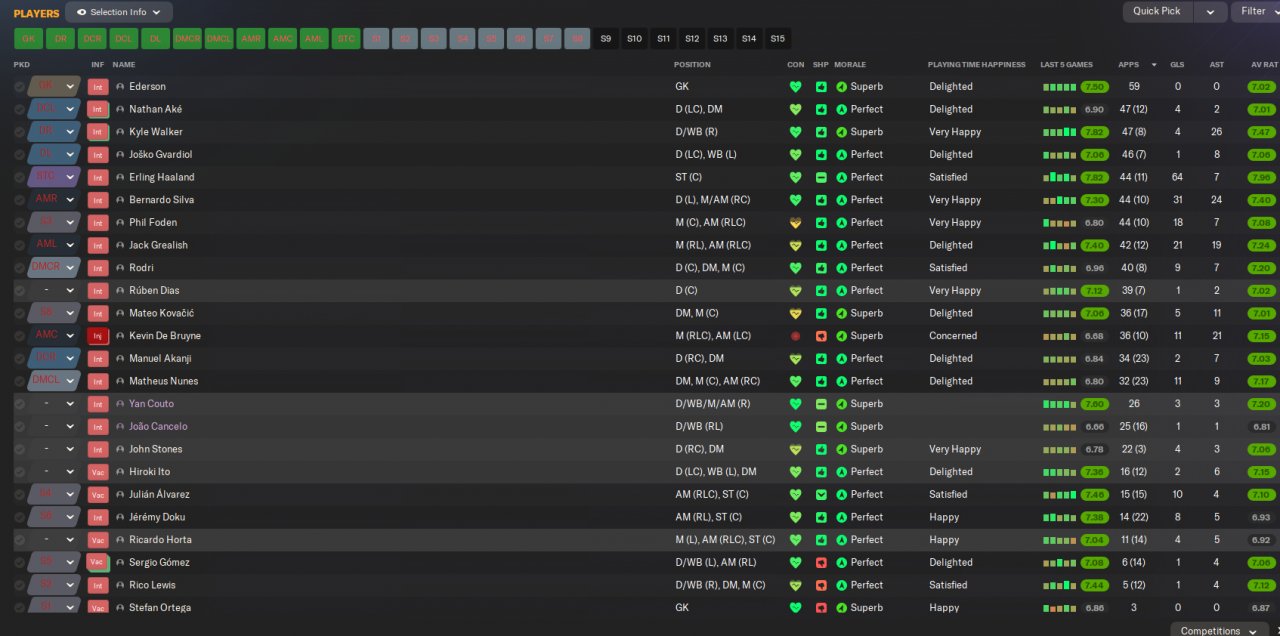Click Ederson's 7.02 average rating badge
1280x636 pixels.
(1262, 87)
